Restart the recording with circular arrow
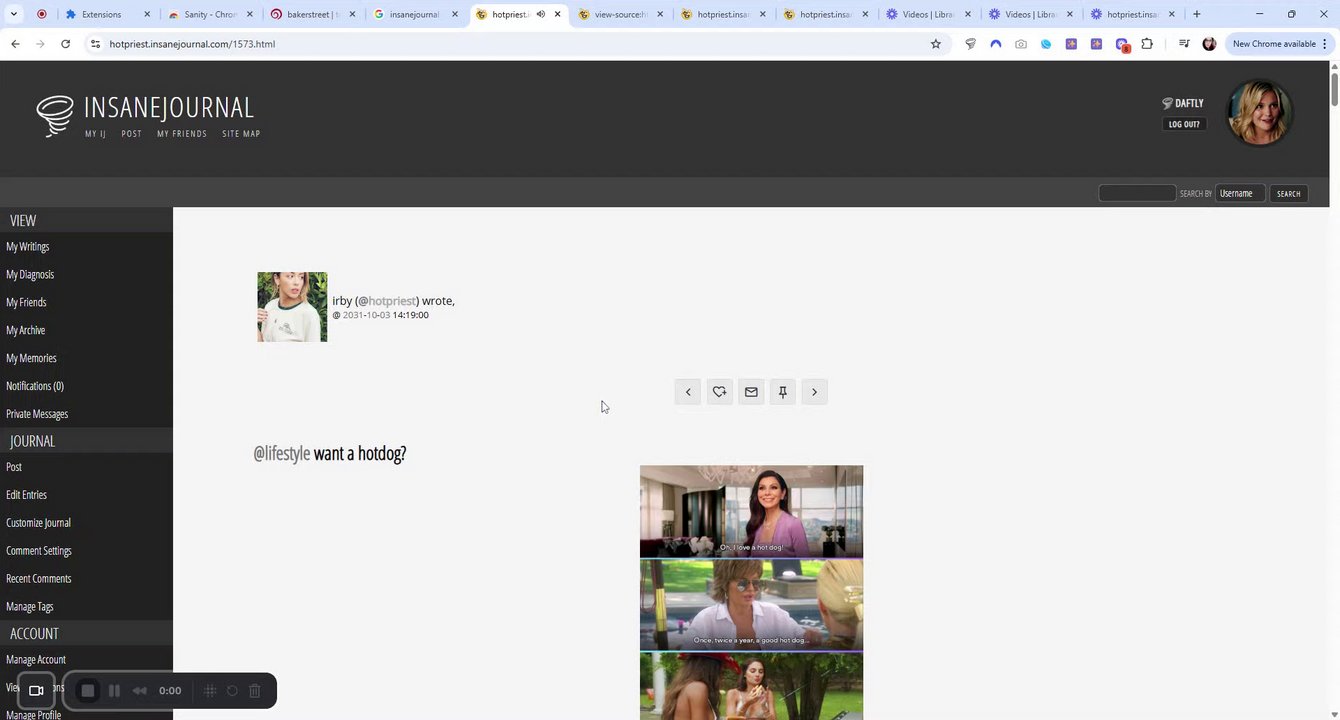 (x=232, y=690)
